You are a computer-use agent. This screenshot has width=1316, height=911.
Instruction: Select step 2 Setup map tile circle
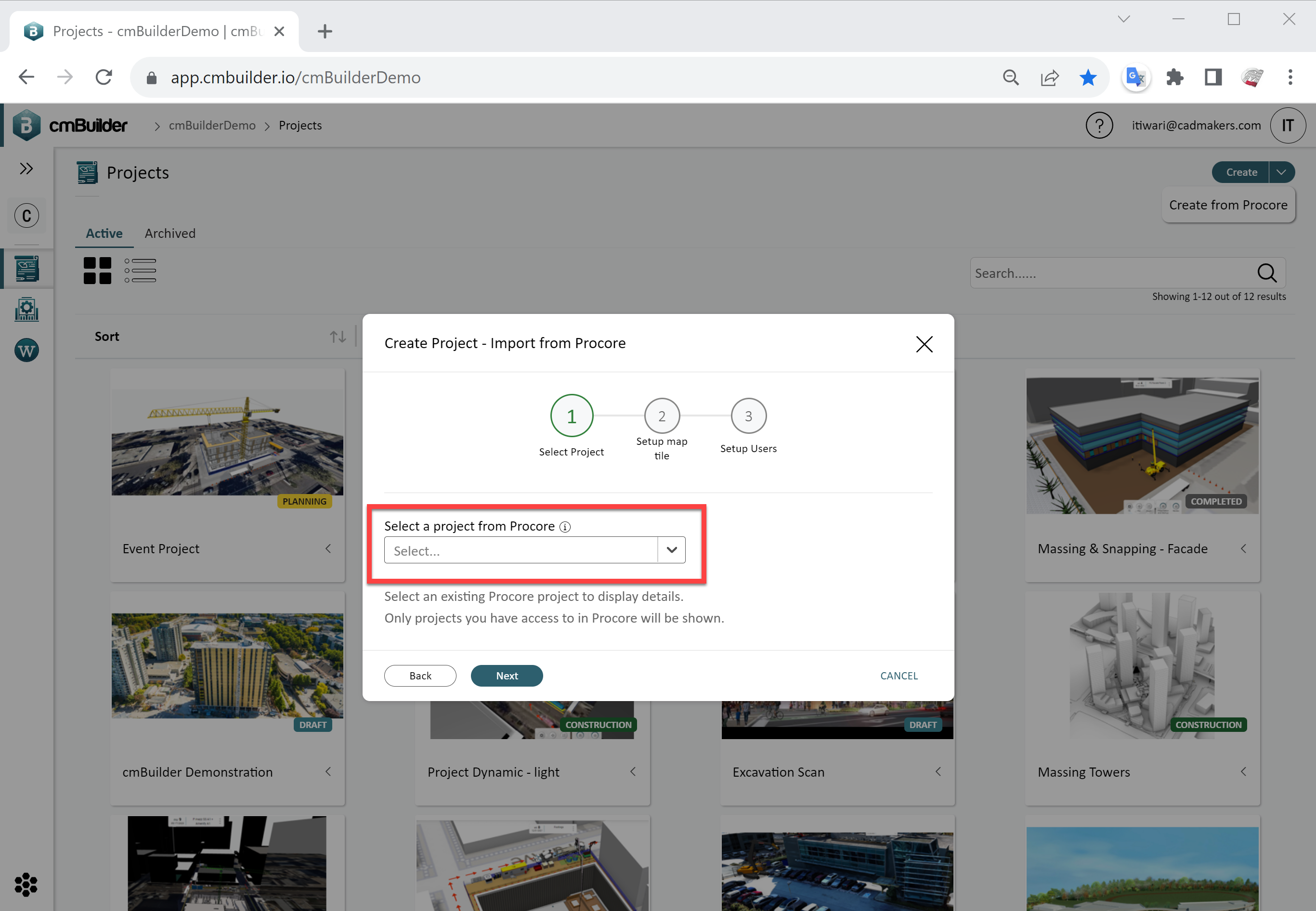[x=662, y=416]
